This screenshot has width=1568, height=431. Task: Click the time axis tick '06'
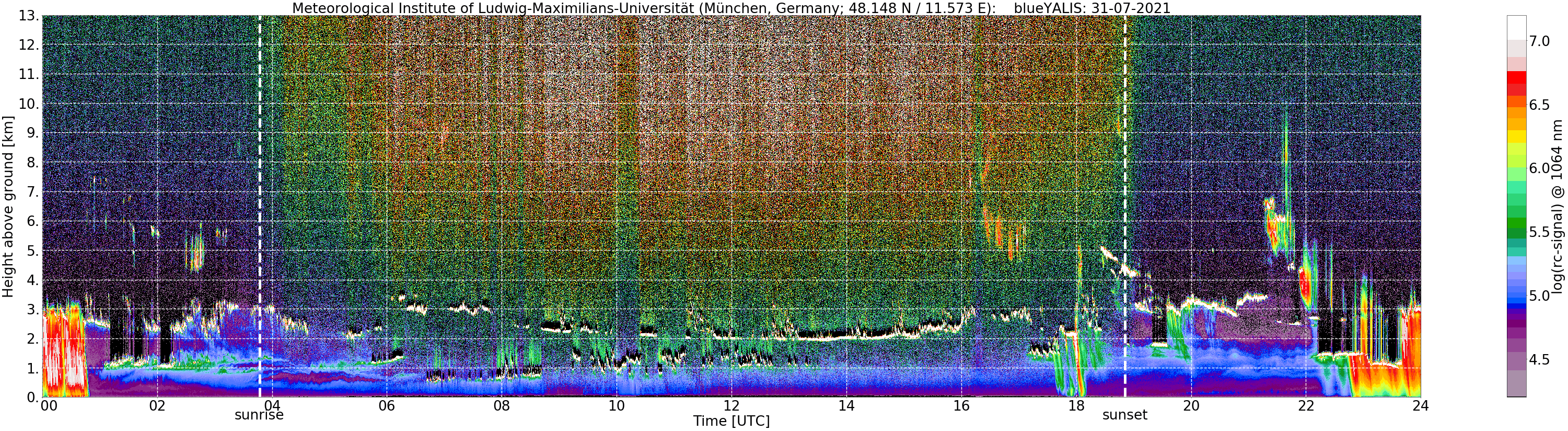[387, 406]
